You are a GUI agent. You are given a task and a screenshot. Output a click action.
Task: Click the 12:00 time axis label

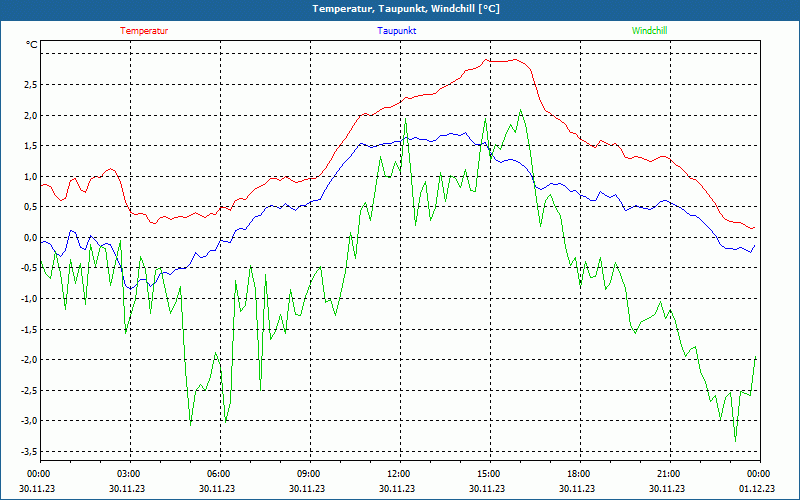coord(398,474)
